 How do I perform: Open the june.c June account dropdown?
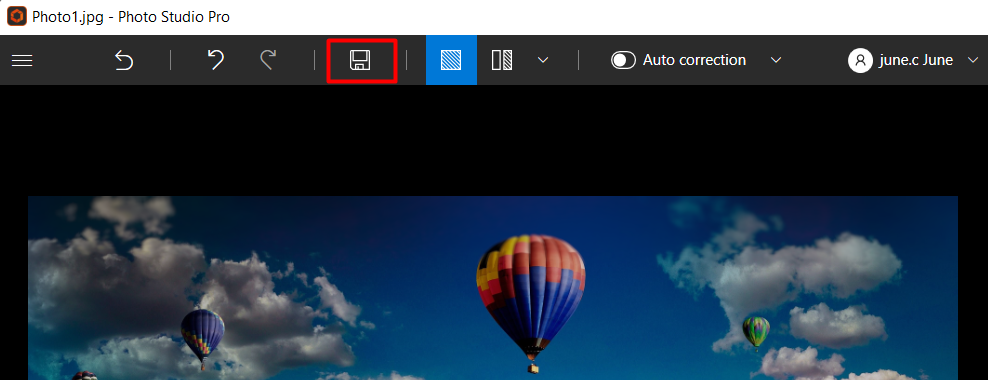coord(972,60)
